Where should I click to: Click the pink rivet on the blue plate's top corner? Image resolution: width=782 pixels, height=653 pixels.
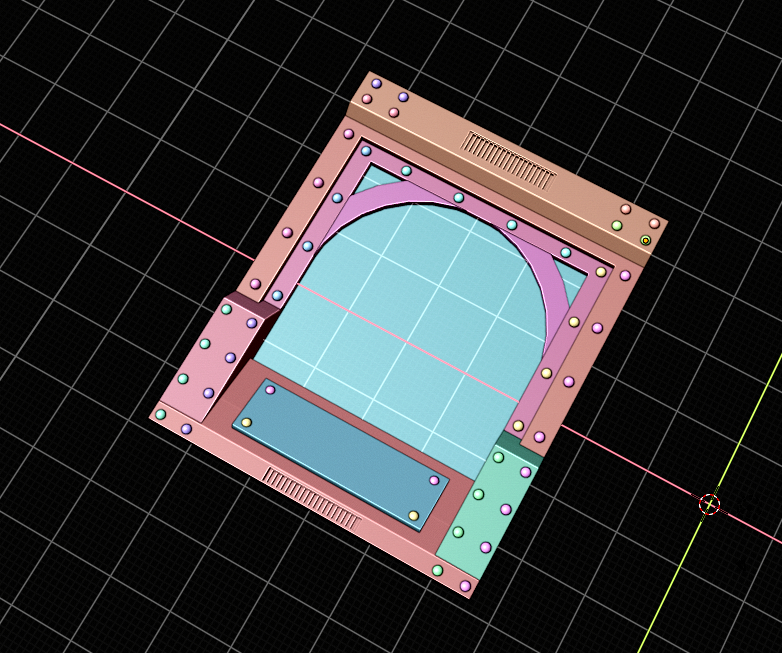(x=270, y=390)
